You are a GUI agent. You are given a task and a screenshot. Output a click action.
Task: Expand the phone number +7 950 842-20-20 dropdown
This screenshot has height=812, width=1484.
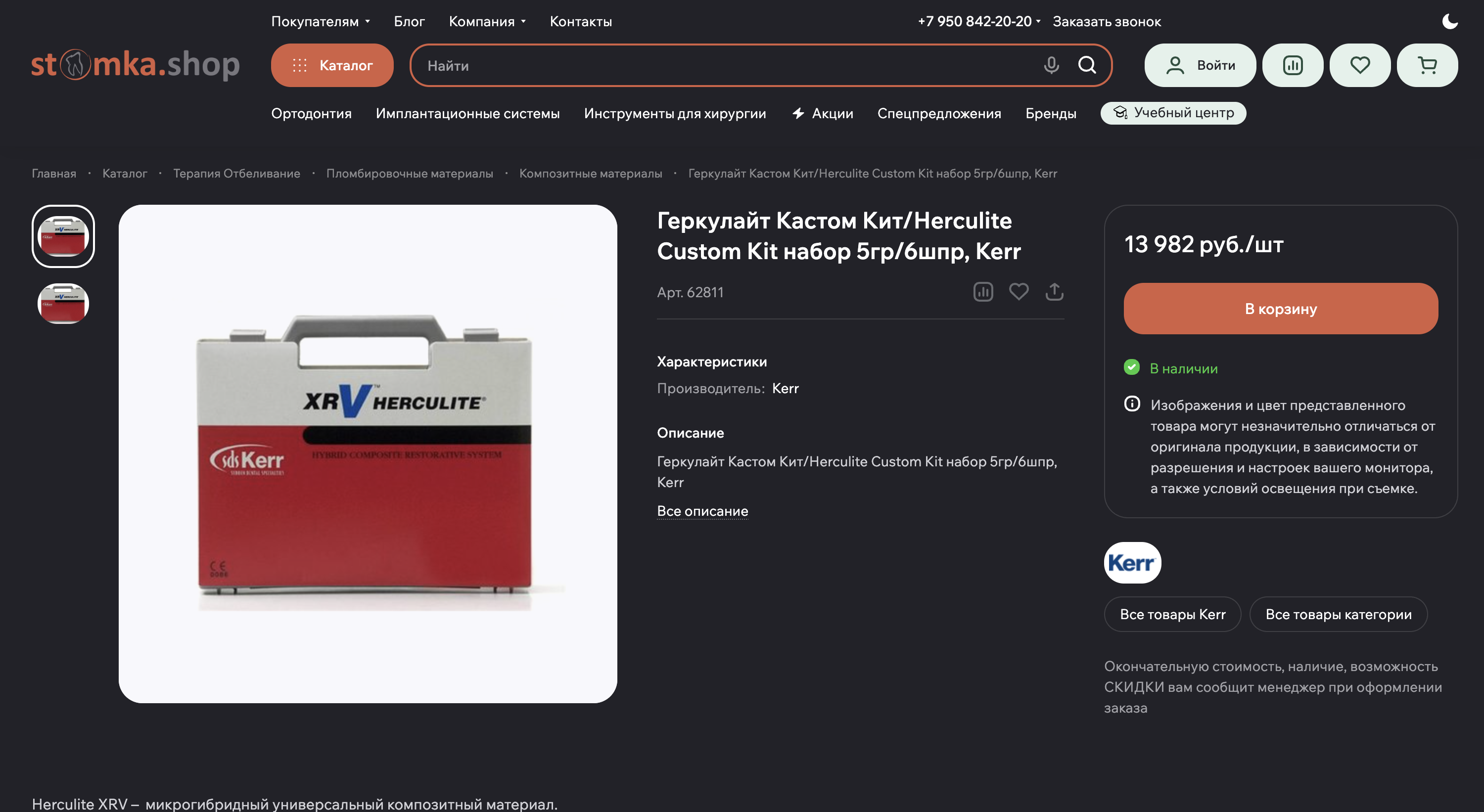coord(979,21)
